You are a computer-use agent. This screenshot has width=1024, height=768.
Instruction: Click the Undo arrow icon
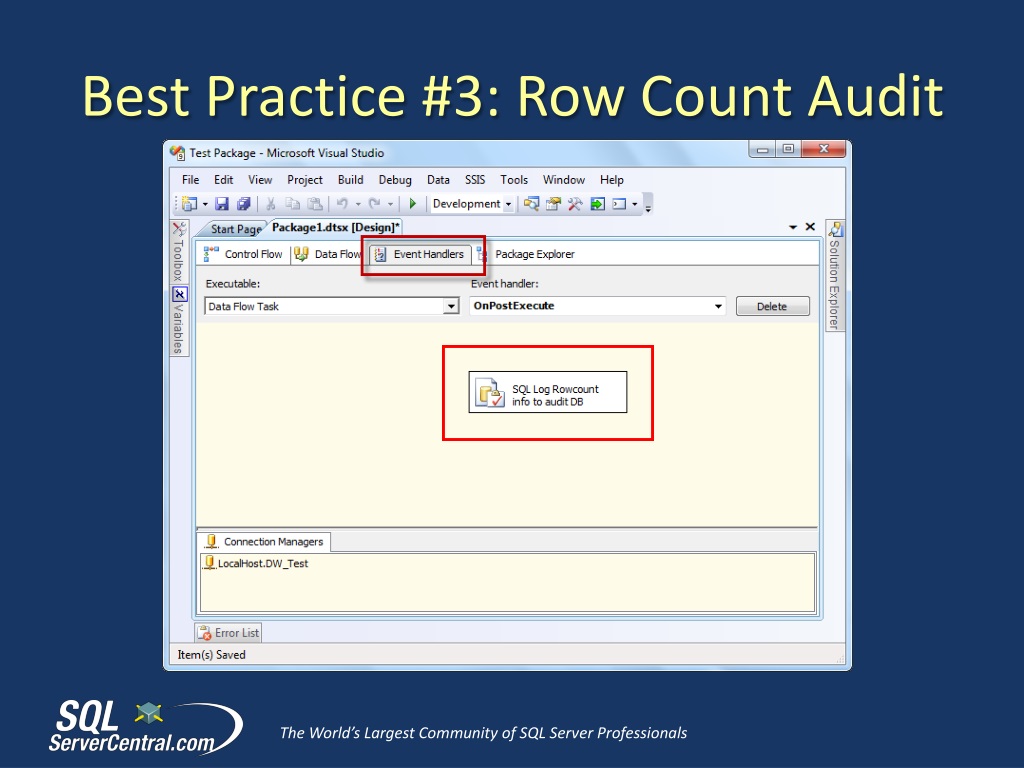point(342,204)
